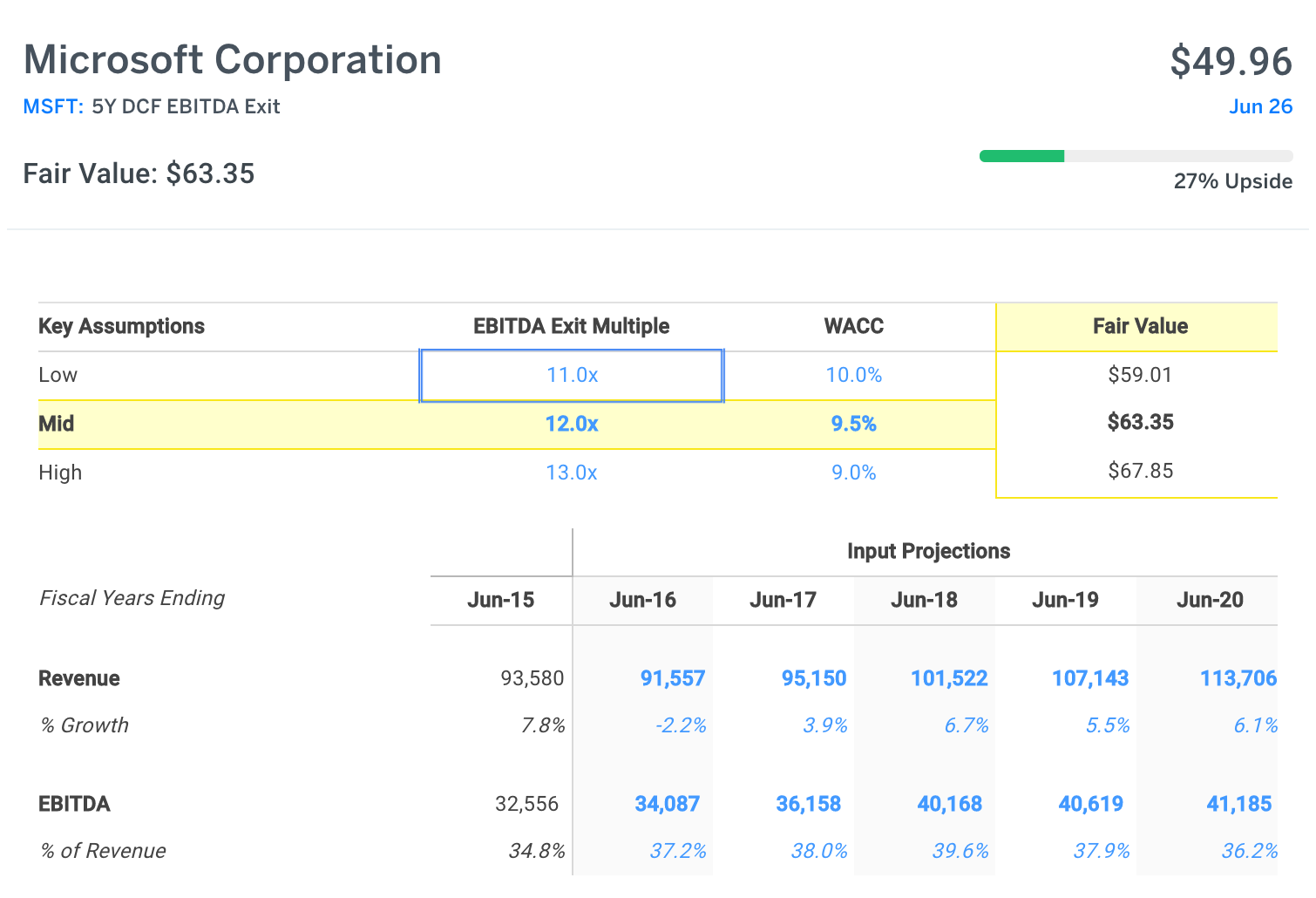
Task: Edit Jun-17 EBITDA projection 36,158
Action: point(809,805)
